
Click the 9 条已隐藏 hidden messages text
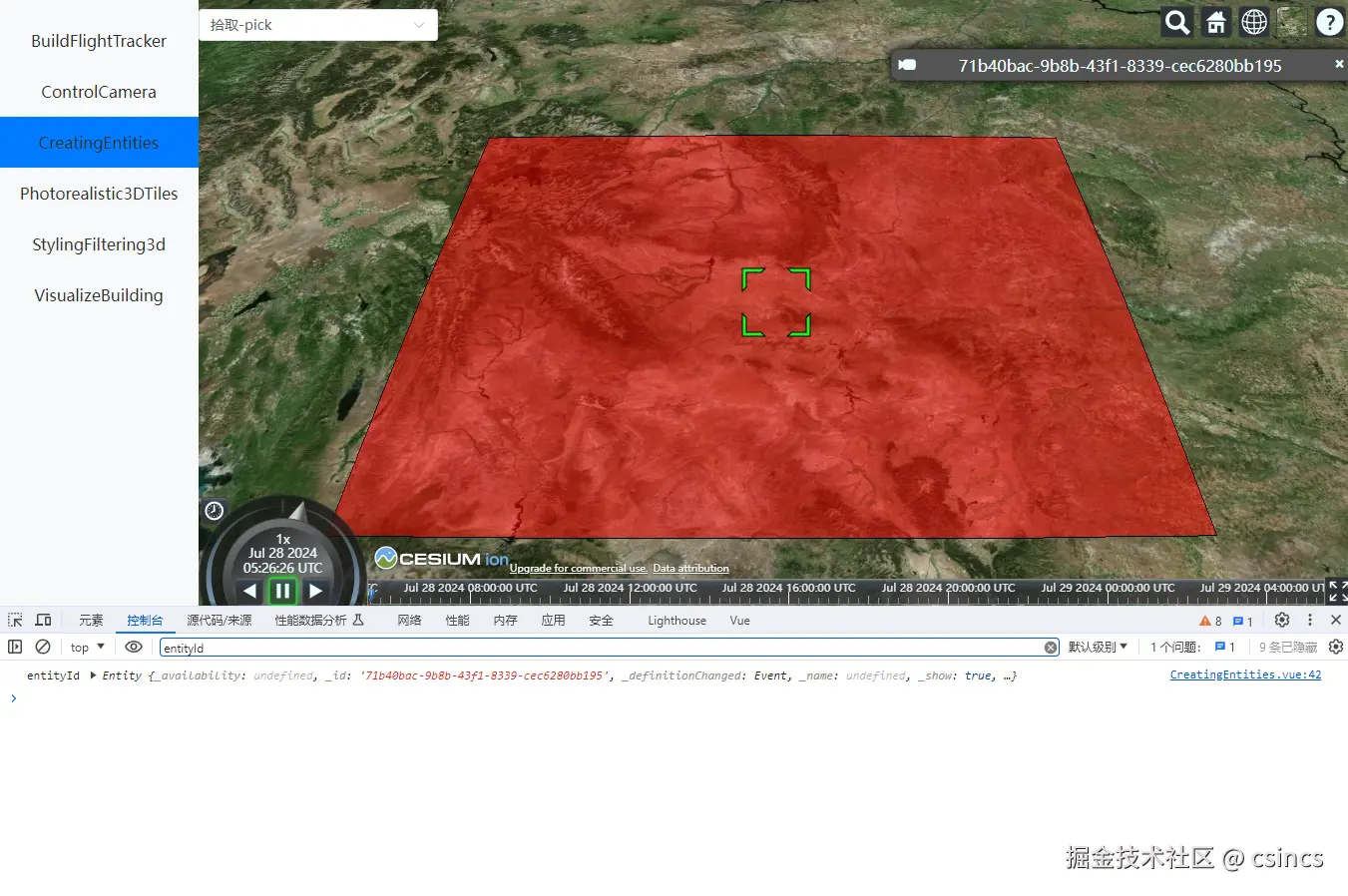coord(1287,647)
